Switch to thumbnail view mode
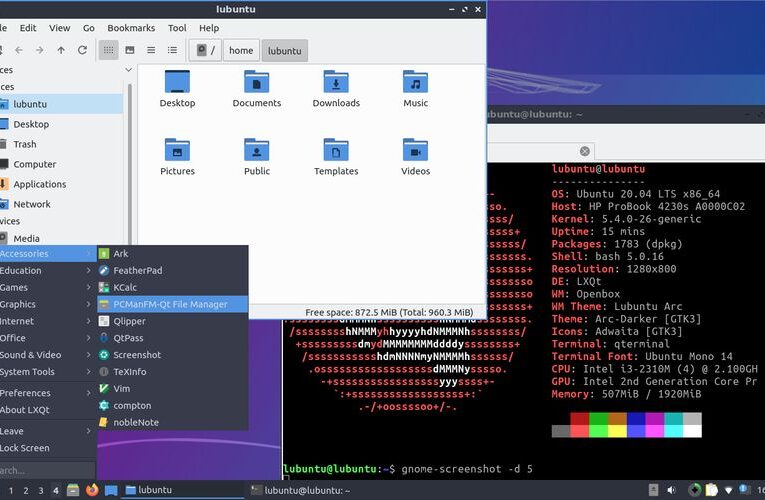This screenshot has height=500, width=765. point(130,50)
